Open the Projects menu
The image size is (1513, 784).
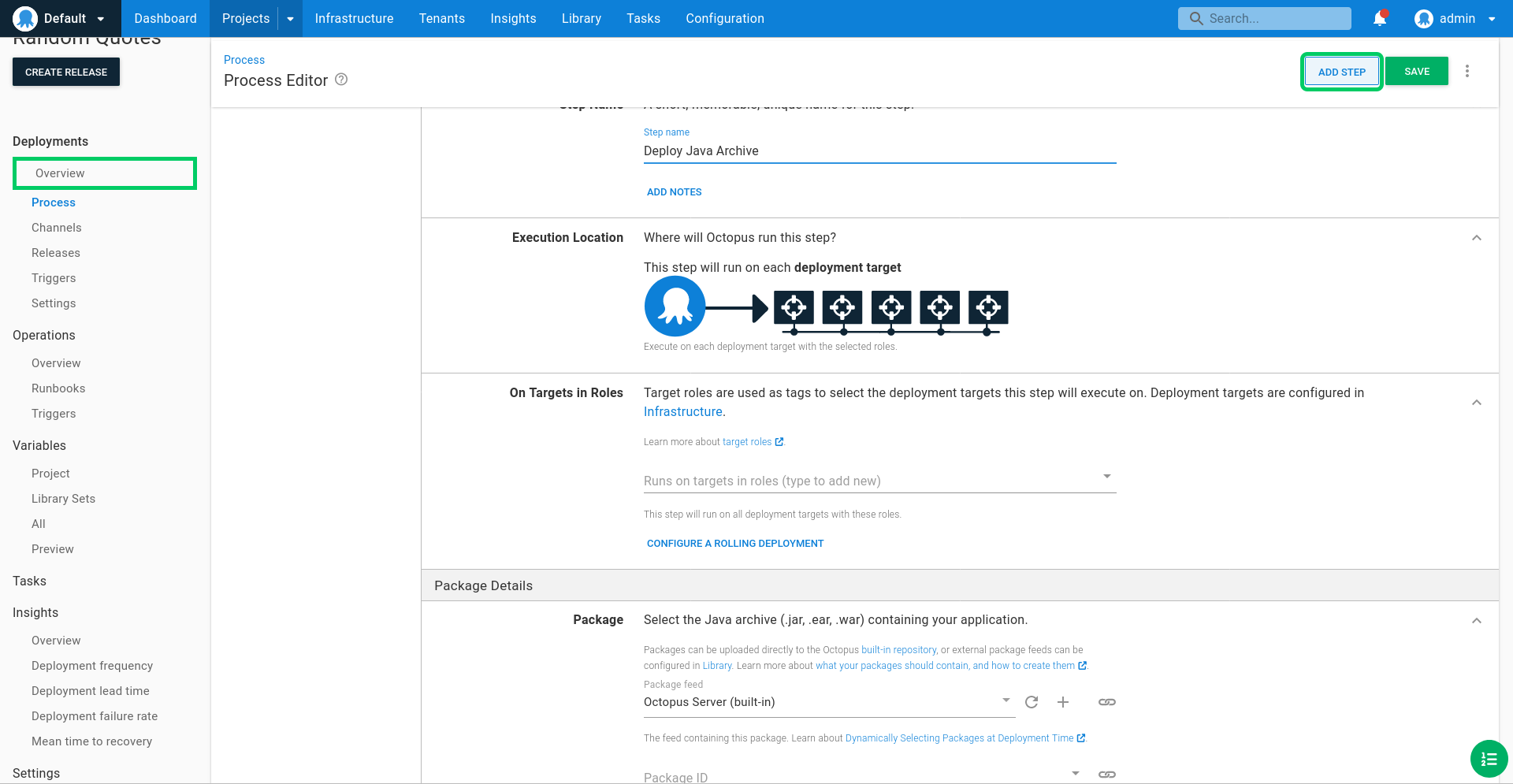click(246, 18)
